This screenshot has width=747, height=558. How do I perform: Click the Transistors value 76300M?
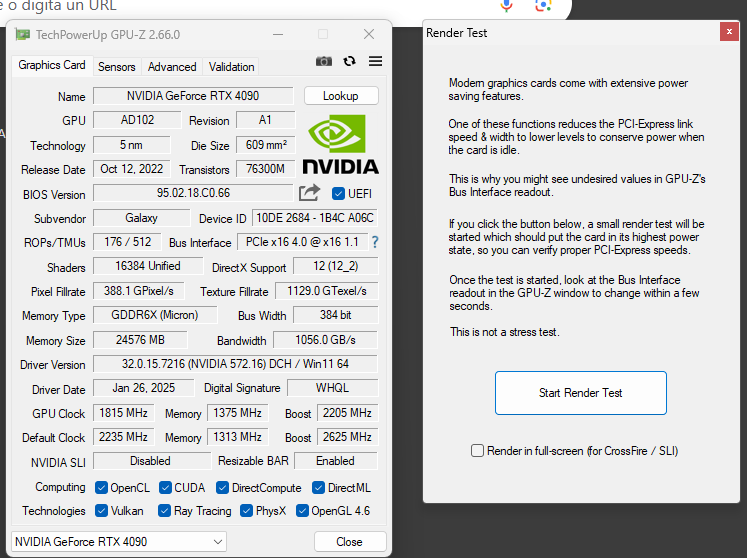point(265,169)
